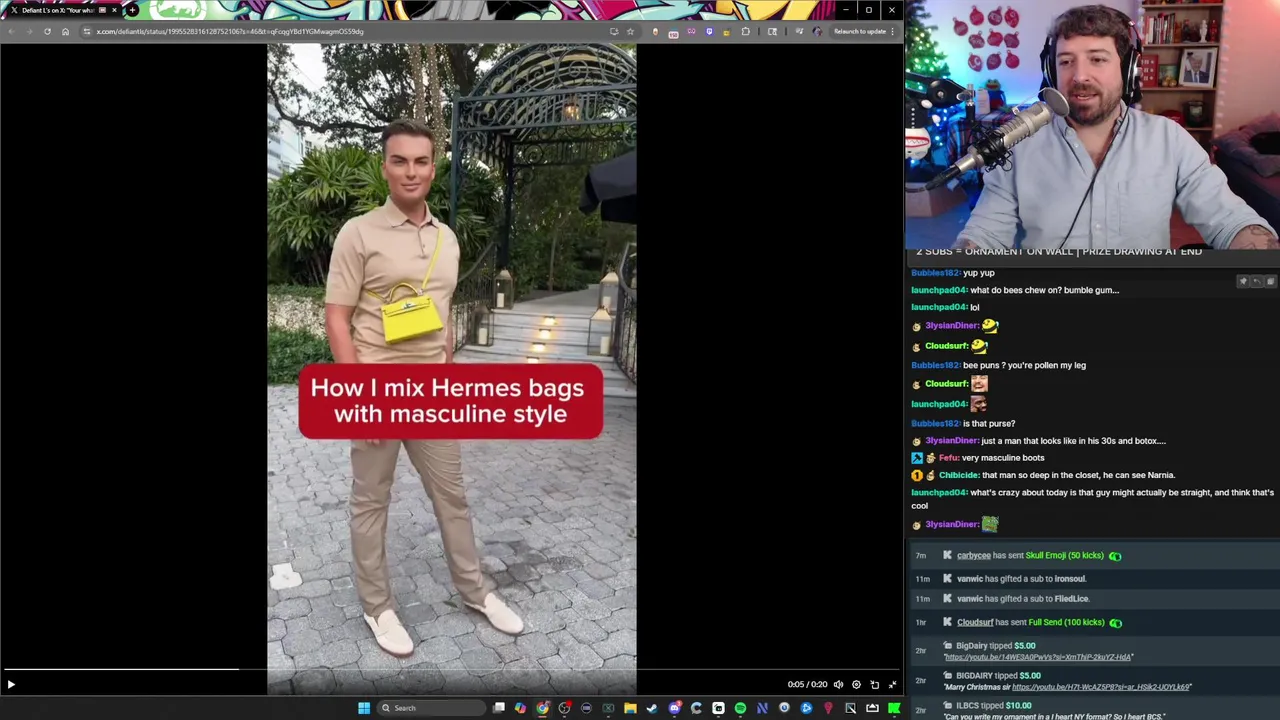Screen dimensions: 1280x720
Task: Open File Explorer from taskbar
Action: [630, 708]
